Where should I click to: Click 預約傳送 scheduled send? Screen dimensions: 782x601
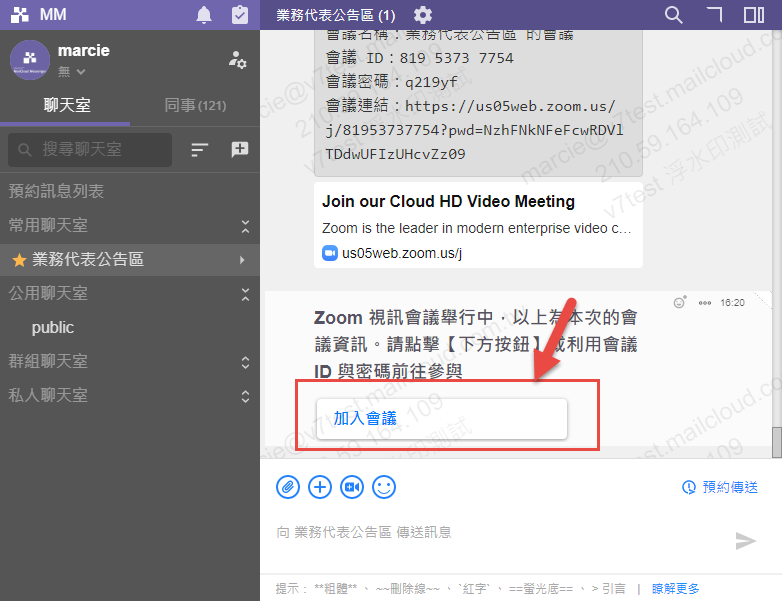720,487
